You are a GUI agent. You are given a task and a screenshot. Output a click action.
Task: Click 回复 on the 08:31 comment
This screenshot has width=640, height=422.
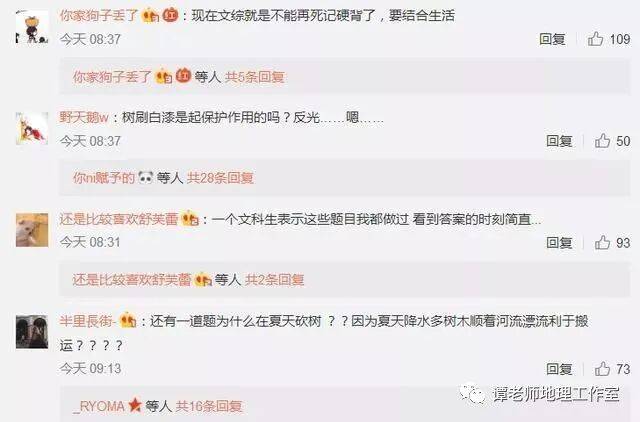pos(559,243)
